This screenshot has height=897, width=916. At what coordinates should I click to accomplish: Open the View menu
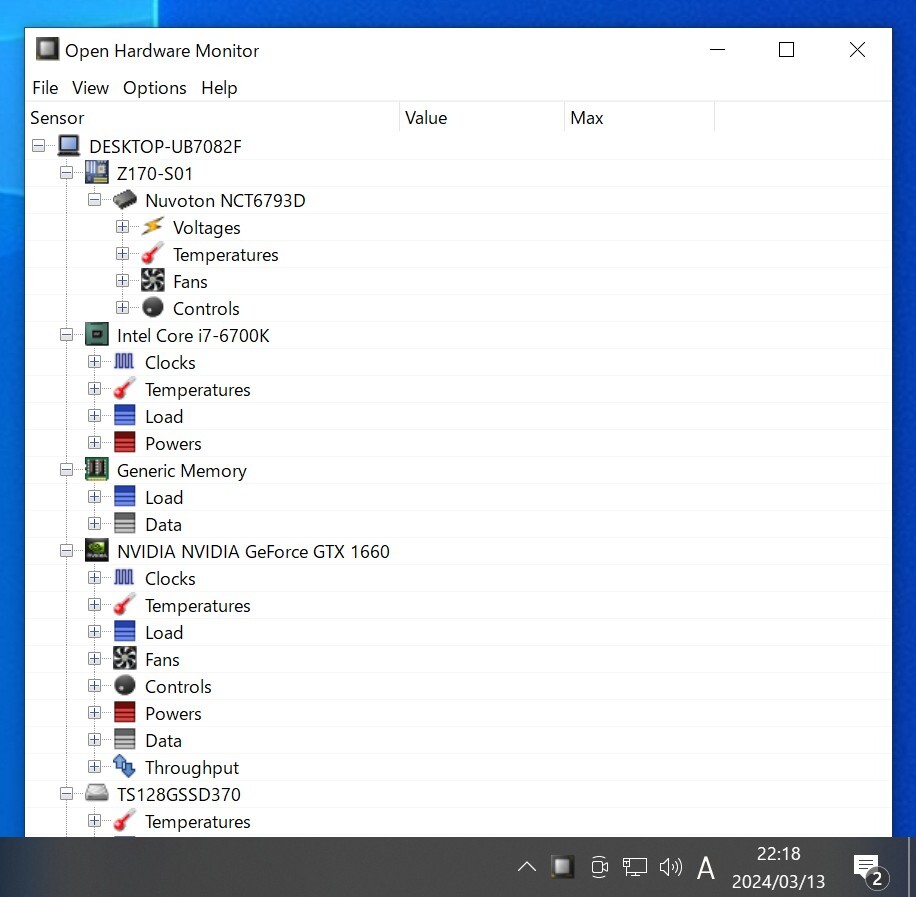[90, 88]
